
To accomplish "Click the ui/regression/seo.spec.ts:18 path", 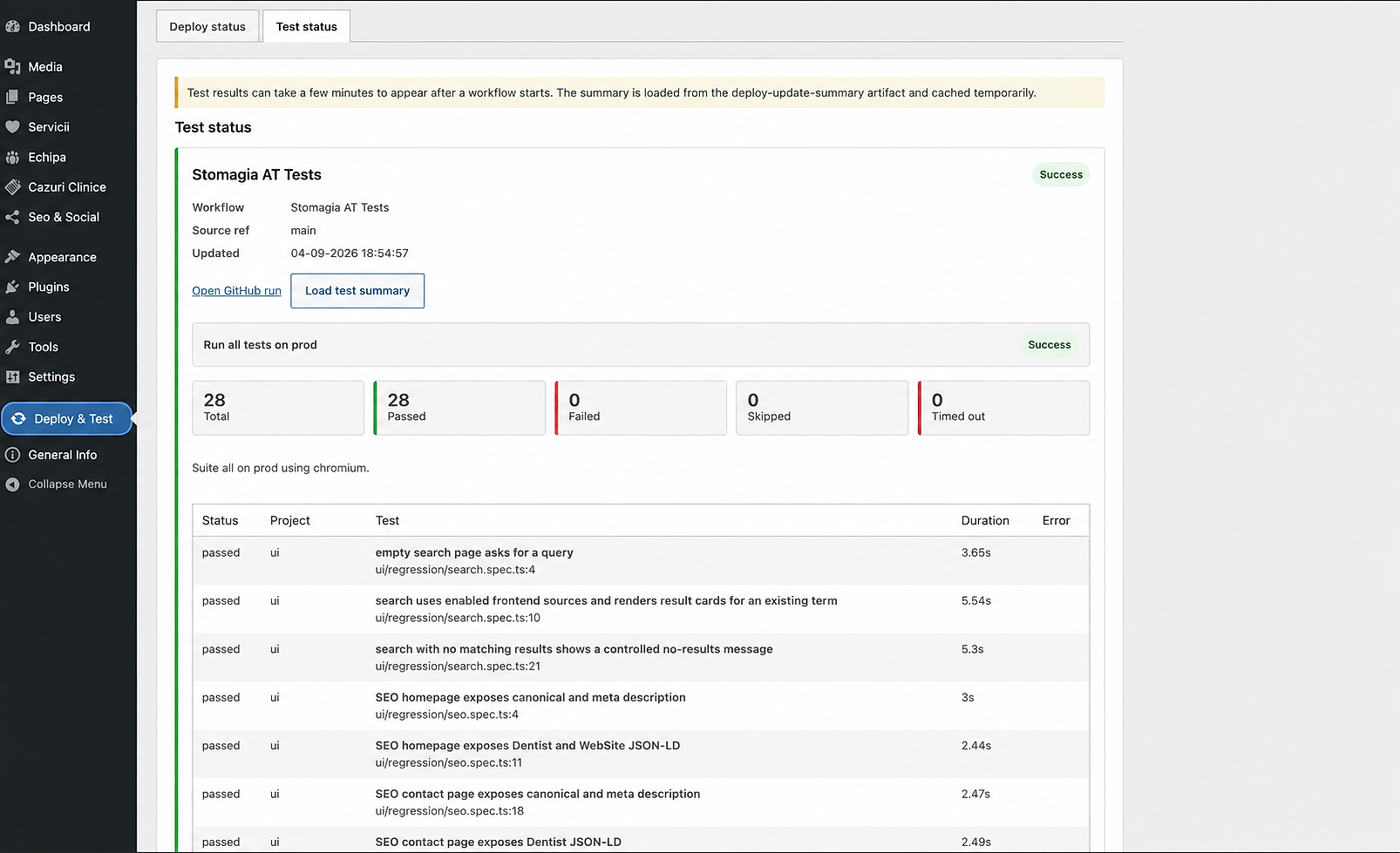I will [450, 811].
